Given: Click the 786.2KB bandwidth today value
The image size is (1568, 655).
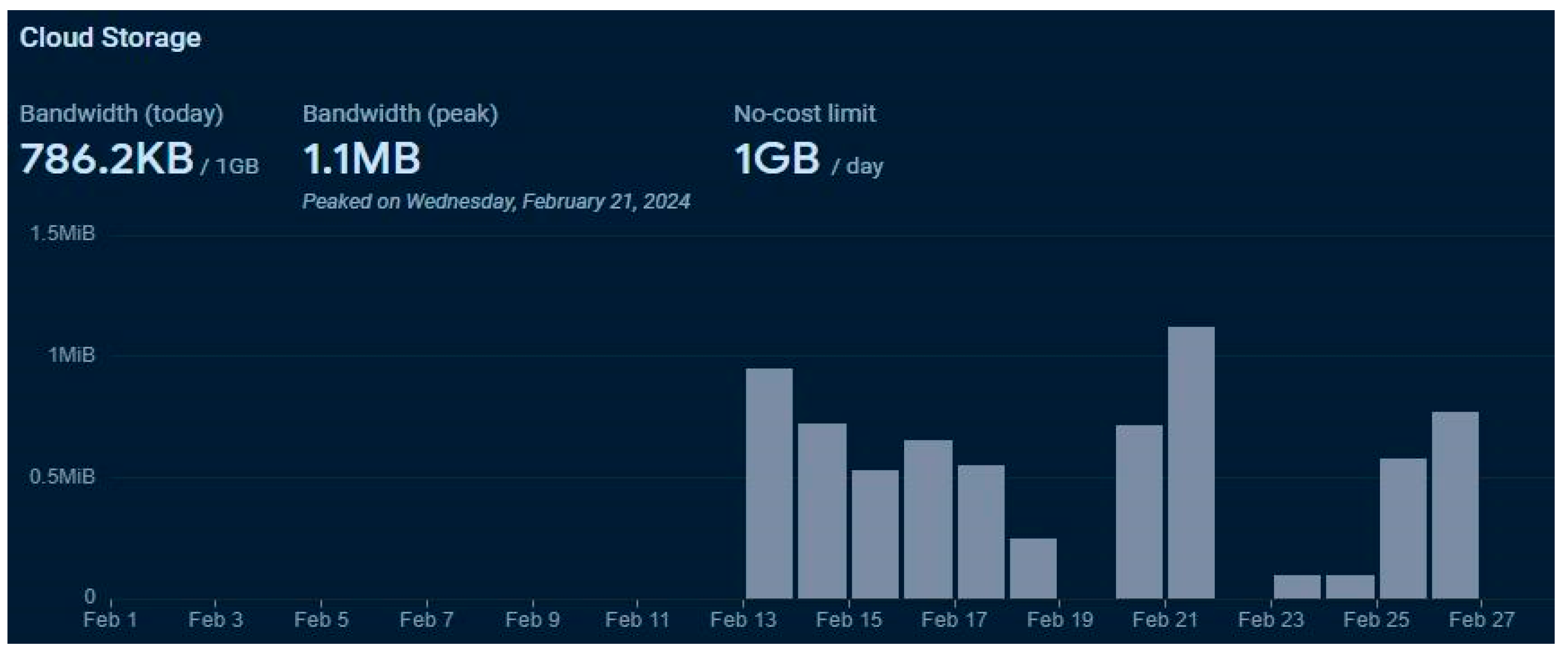Looking at the screenshot, I should click(x=107, y=159).
